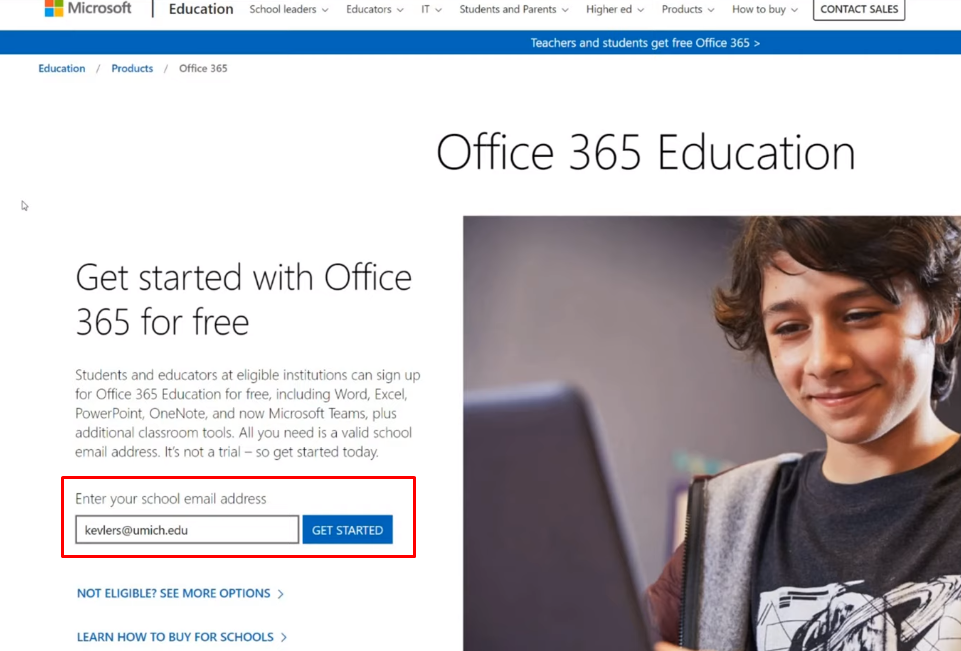Go to Education breadcrumb

tap(62, 69)
